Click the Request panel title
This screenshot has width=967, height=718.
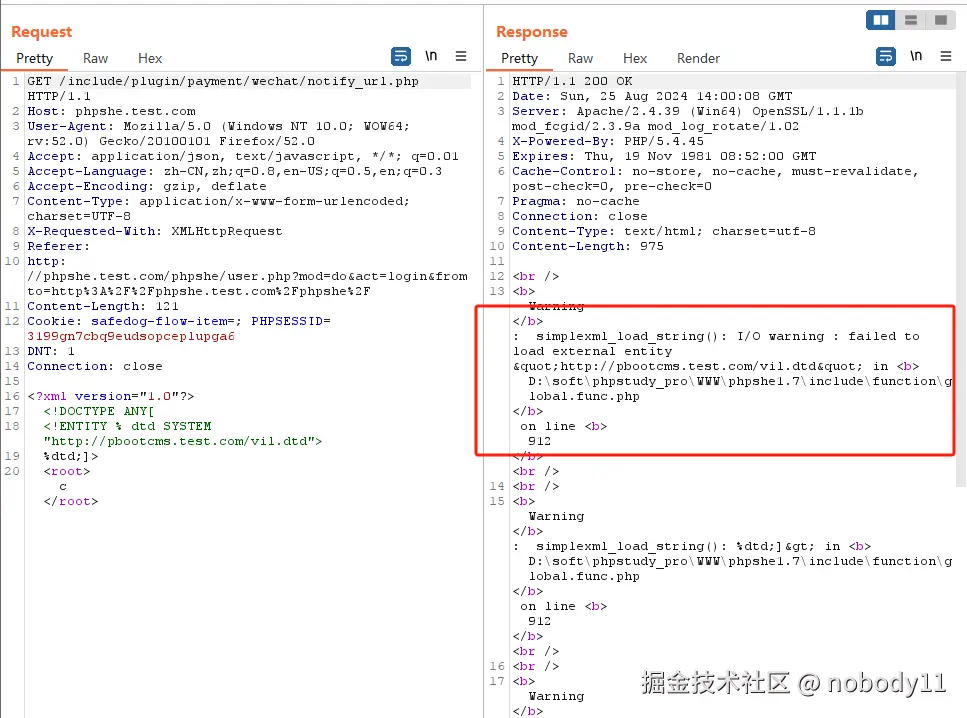(x=41, y=31)
